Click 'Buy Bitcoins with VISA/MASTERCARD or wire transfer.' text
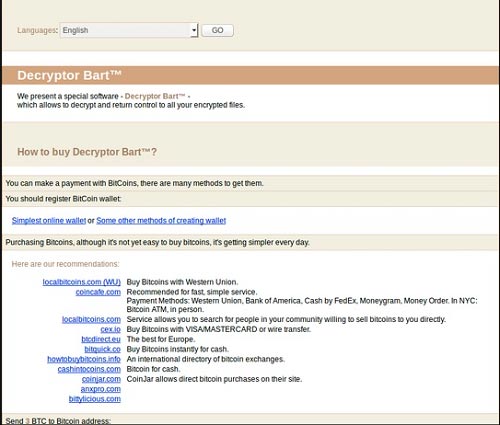This screenshot has height=425, width=500. coord(219,329)
